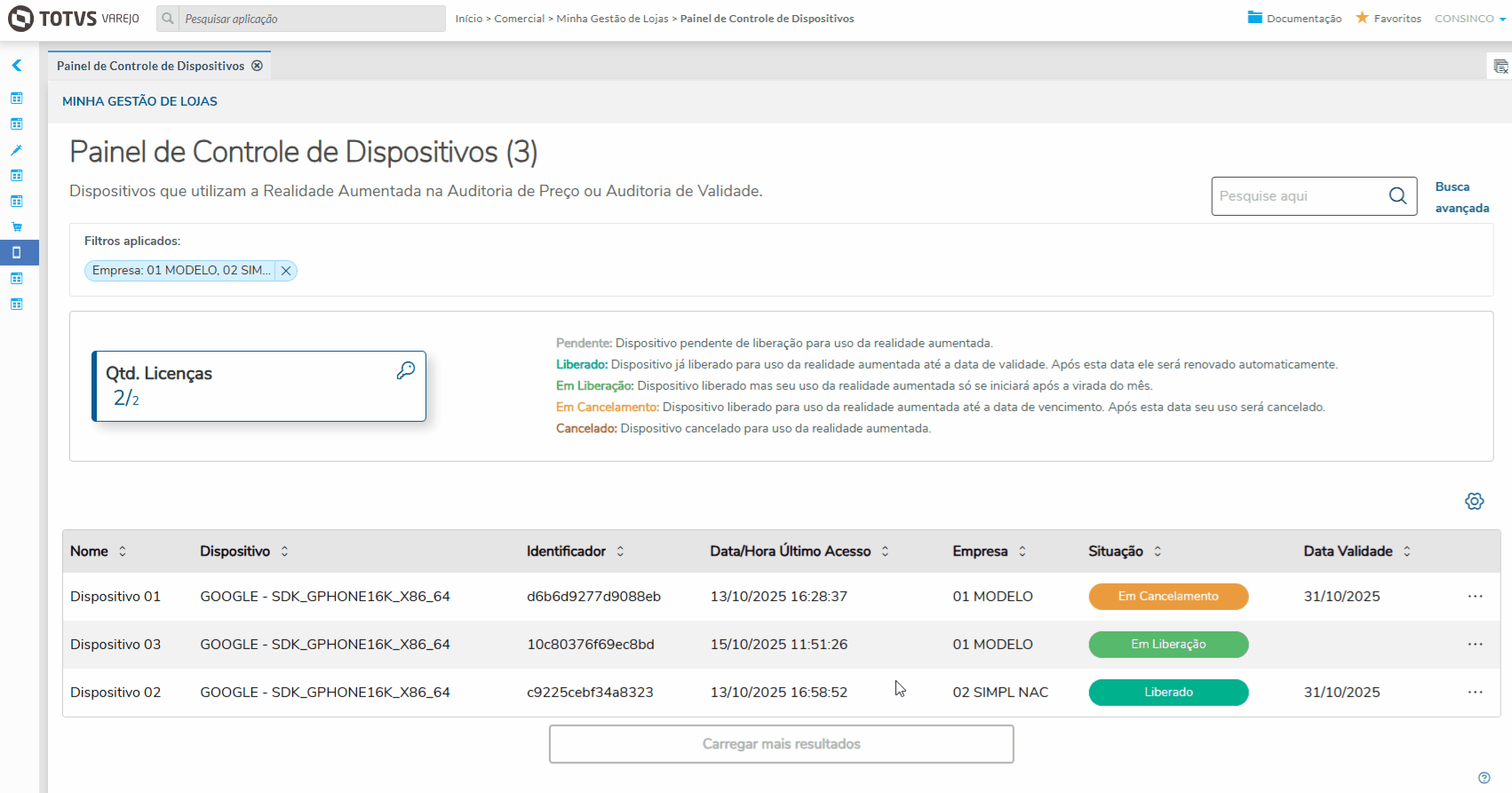Sort the table by Situação

click(x=1158, y=551)
